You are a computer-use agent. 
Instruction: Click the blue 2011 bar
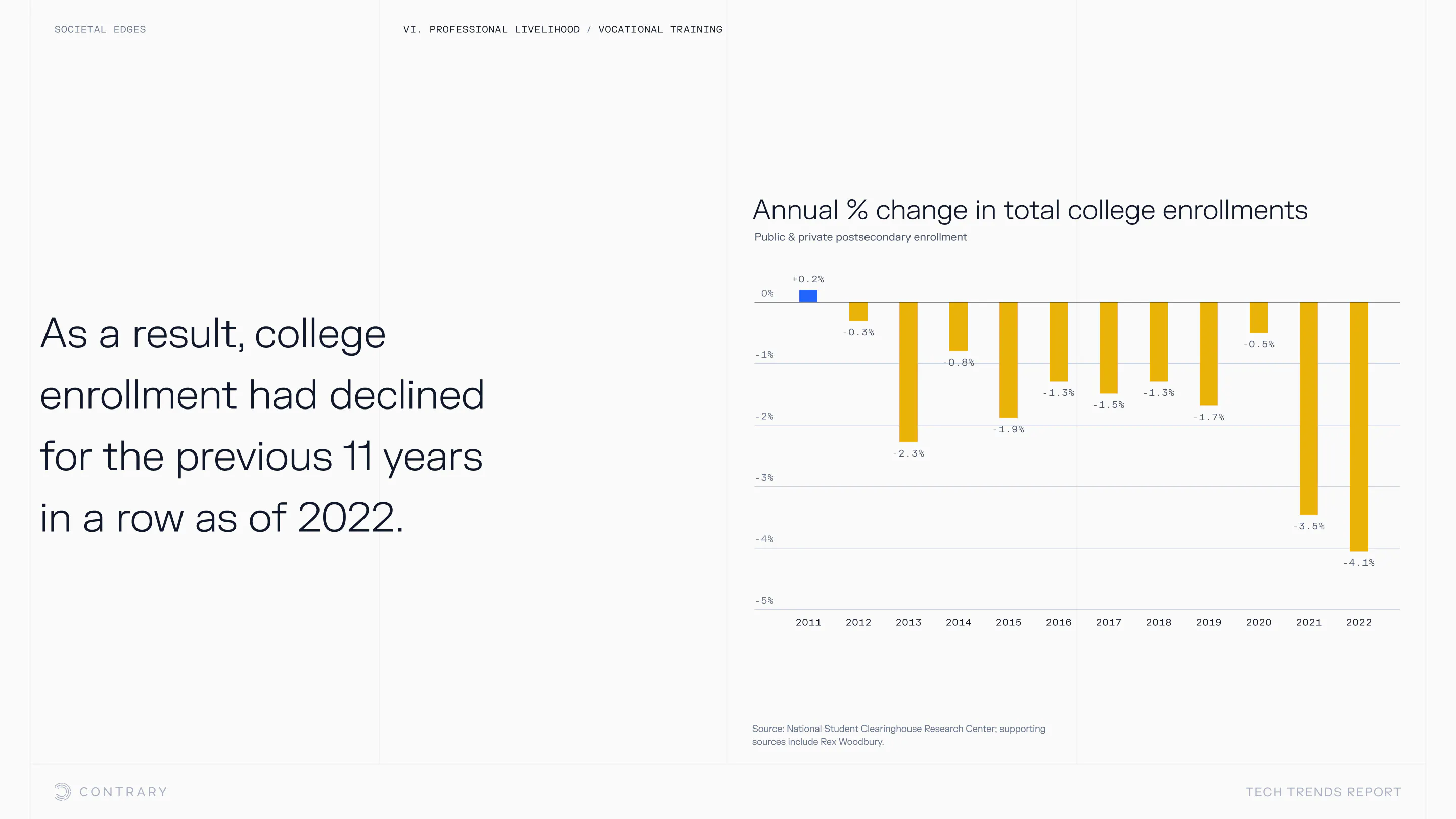(808, 296)
